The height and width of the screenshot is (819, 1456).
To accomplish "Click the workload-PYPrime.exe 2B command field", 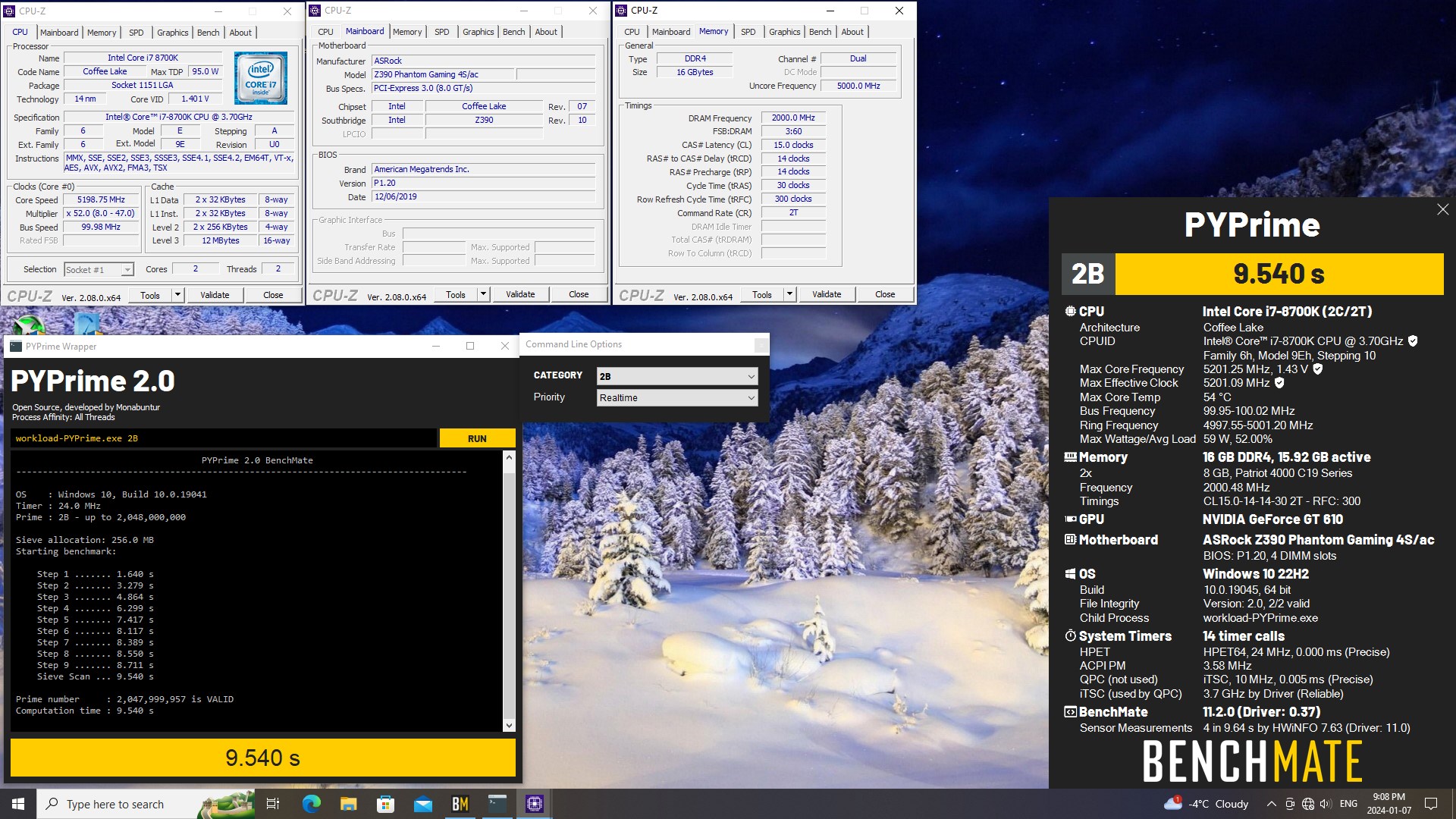I will coord(223,438).
